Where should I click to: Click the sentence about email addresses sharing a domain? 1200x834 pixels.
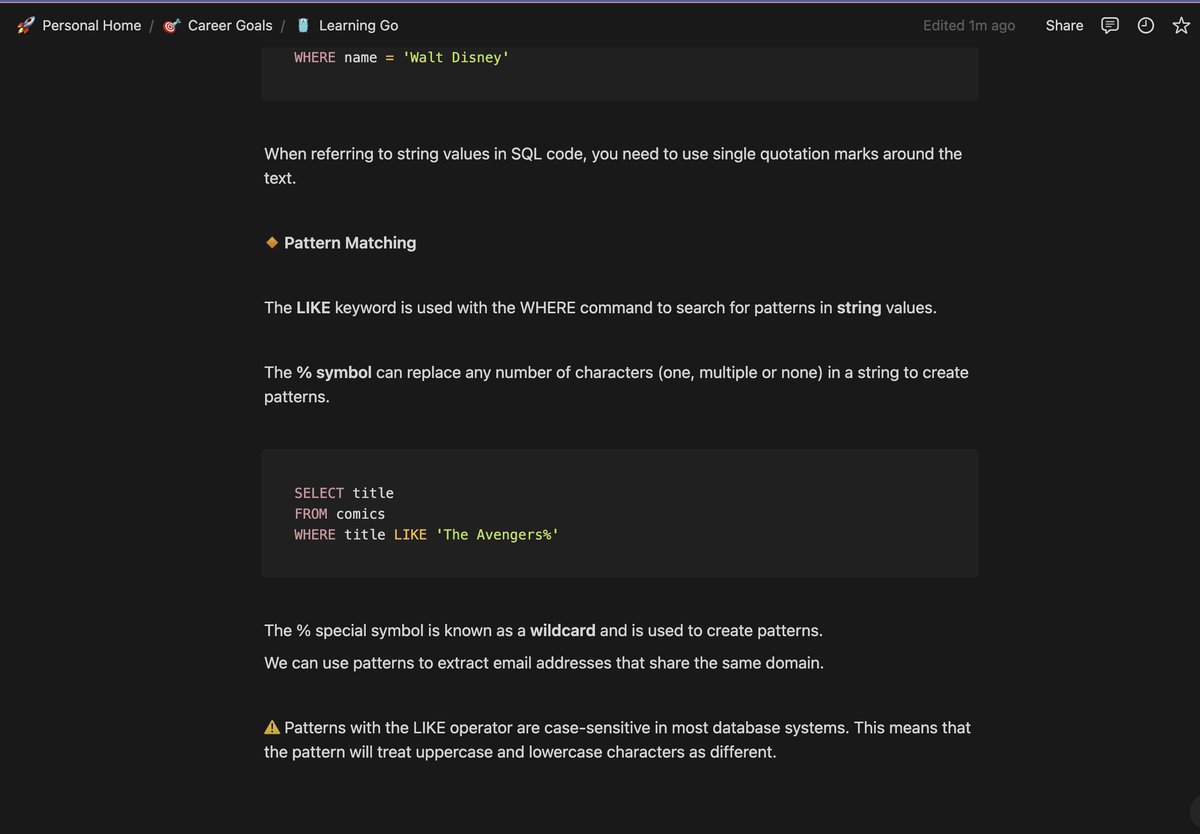point(544,663)
